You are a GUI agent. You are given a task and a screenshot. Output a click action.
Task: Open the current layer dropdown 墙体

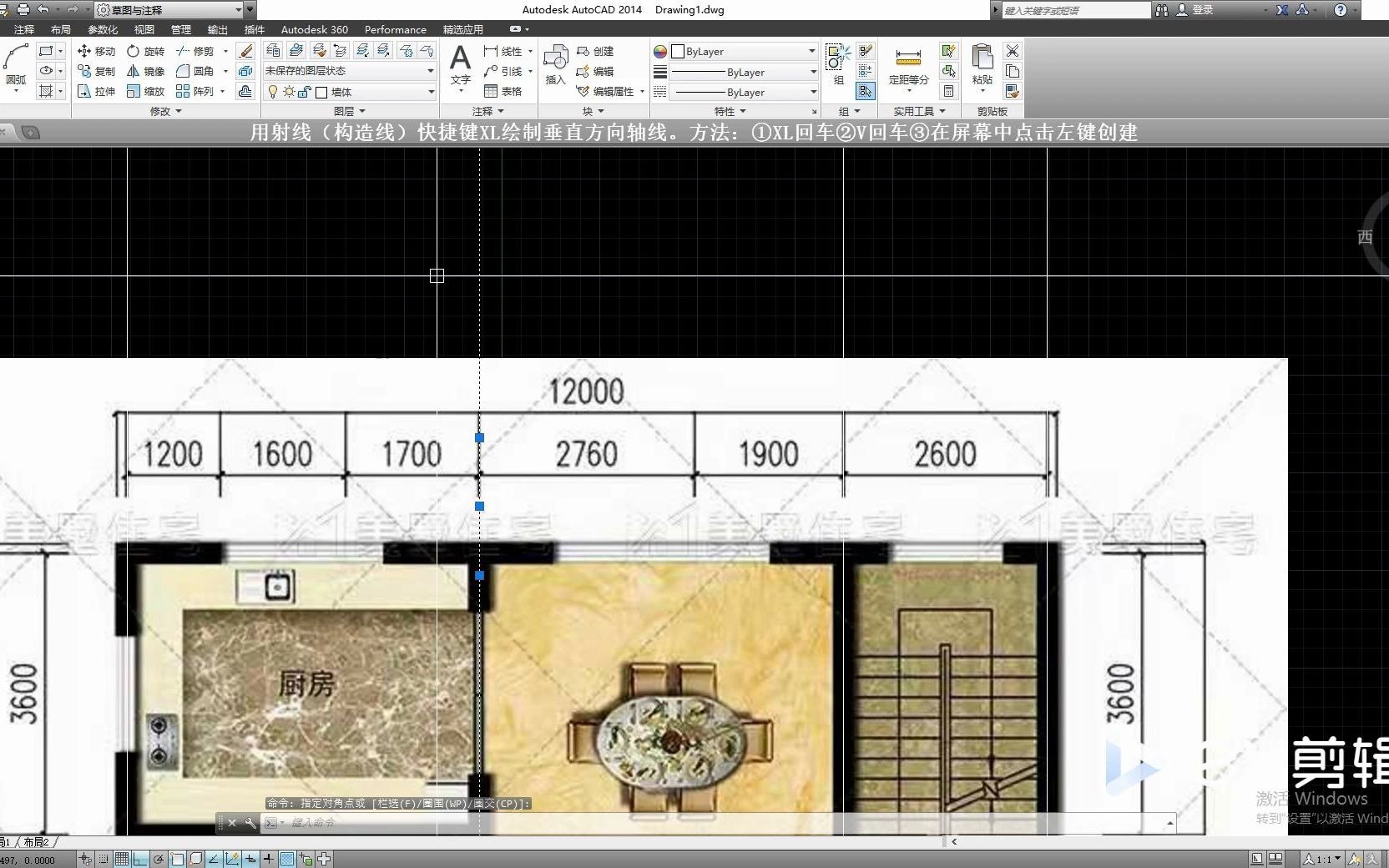(x=350, y=92)
